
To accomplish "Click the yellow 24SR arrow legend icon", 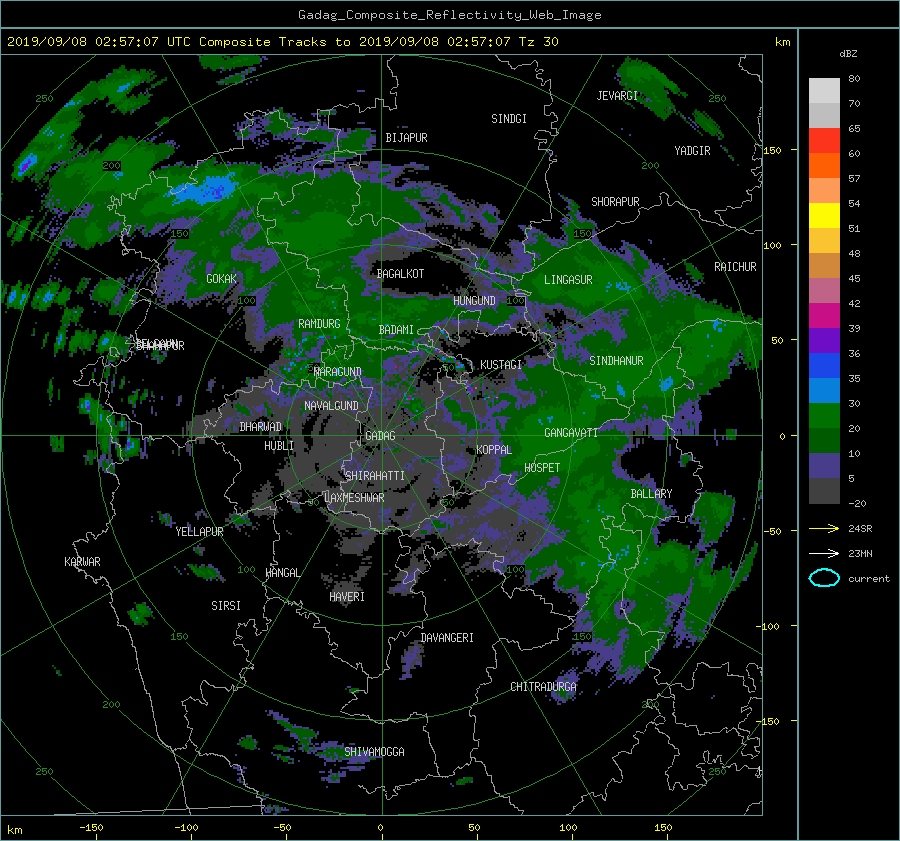I will coord(824,528).
